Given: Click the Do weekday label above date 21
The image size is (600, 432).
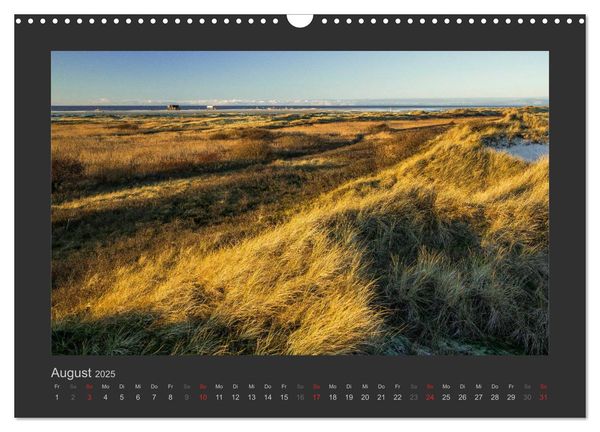Looking at the screenshot, I should pos(381,386).
